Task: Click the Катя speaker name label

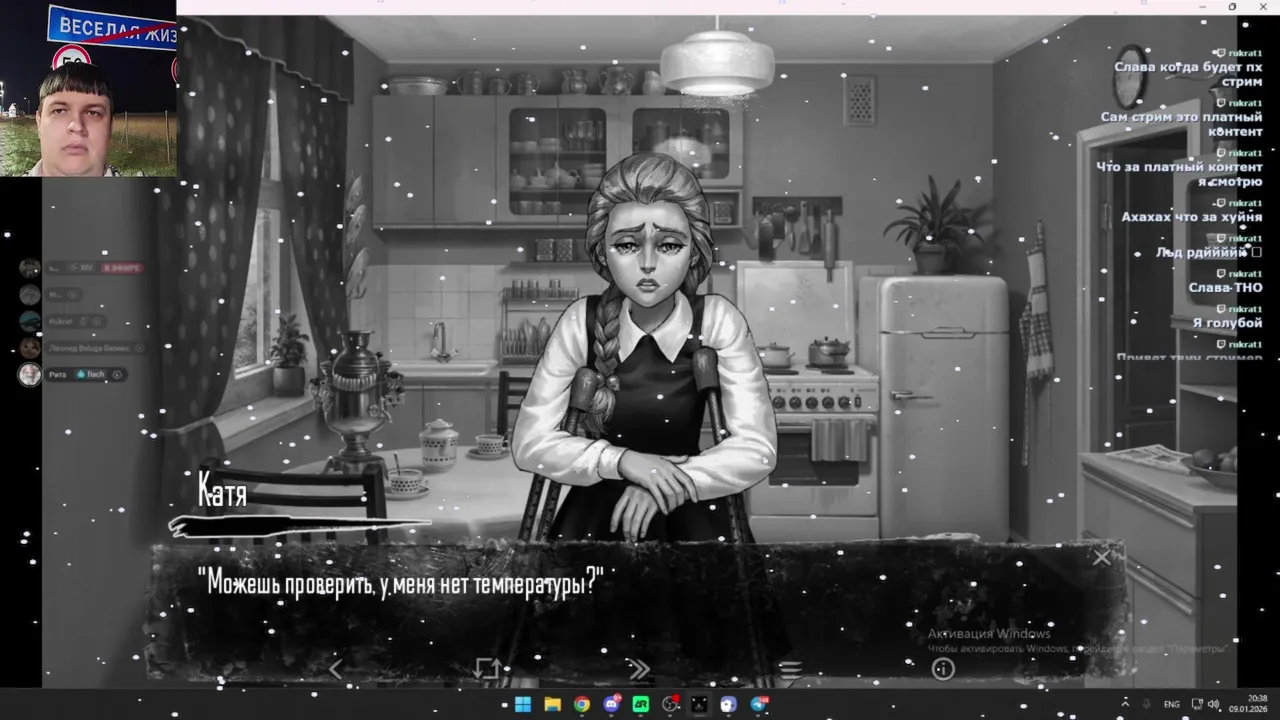Action: (x=223, y=491)
